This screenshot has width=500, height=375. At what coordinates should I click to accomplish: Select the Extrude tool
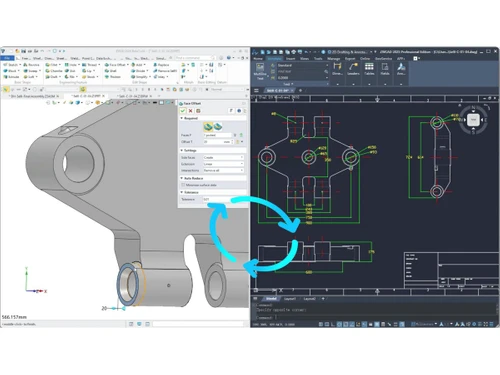tap(11, 77)
